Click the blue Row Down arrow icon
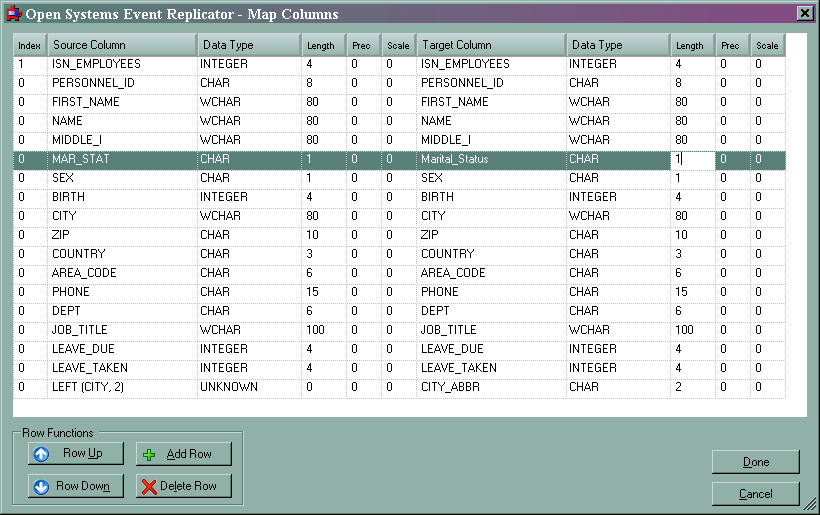This screenshot has height=515, width=820. point(41,487)
